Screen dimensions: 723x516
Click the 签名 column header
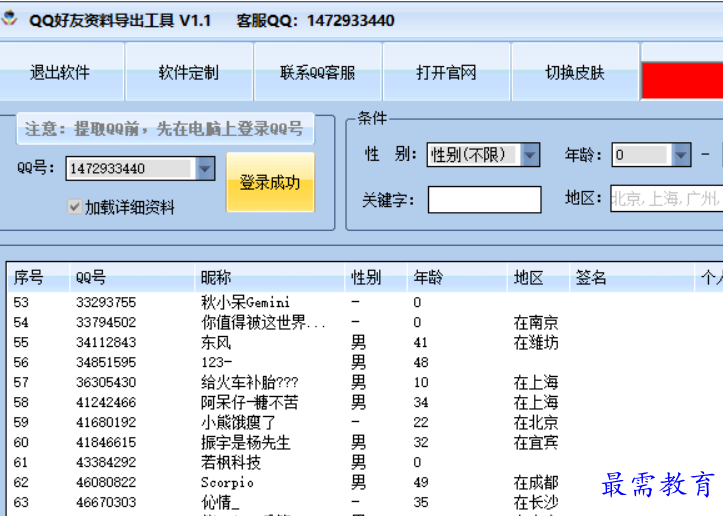pos(632,278)
